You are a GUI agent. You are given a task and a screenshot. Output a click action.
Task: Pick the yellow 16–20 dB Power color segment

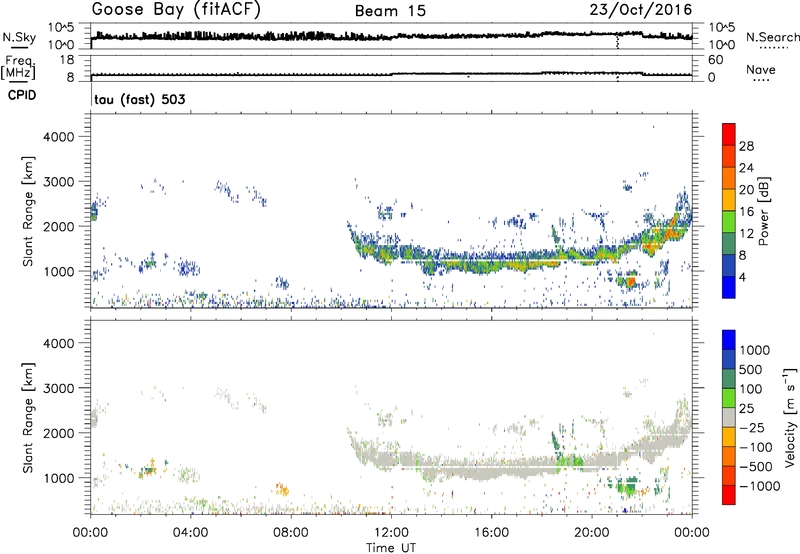729,199
